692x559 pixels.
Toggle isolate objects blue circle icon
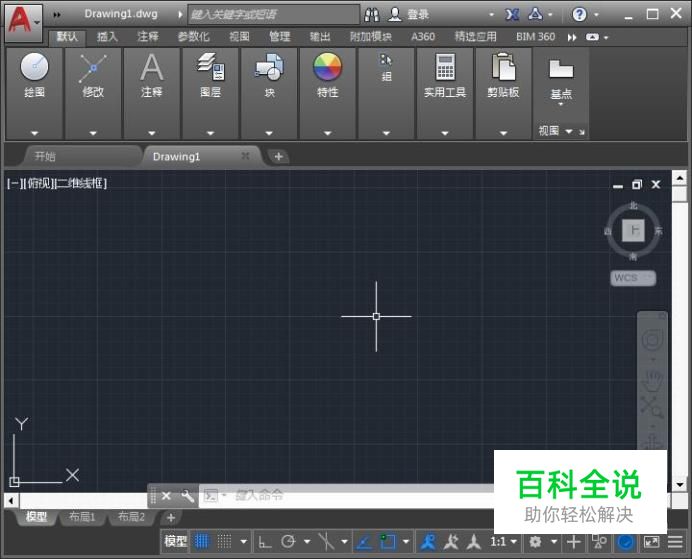tap(625, 542)
